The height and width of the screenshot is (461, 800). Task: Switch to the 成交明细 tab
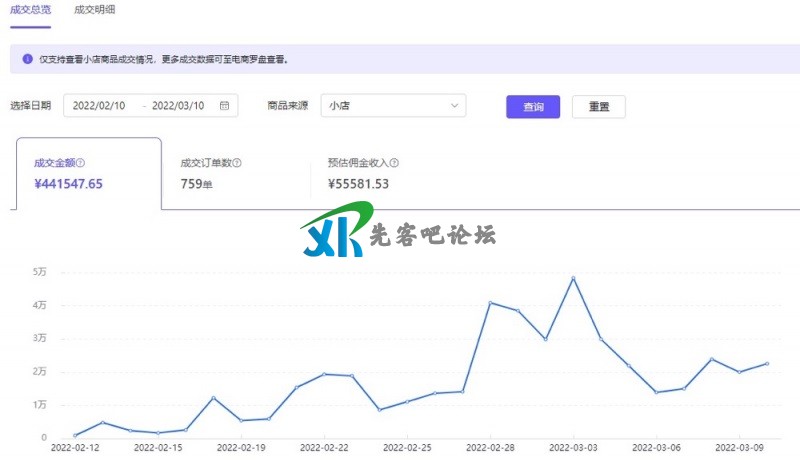coord(94,9)
